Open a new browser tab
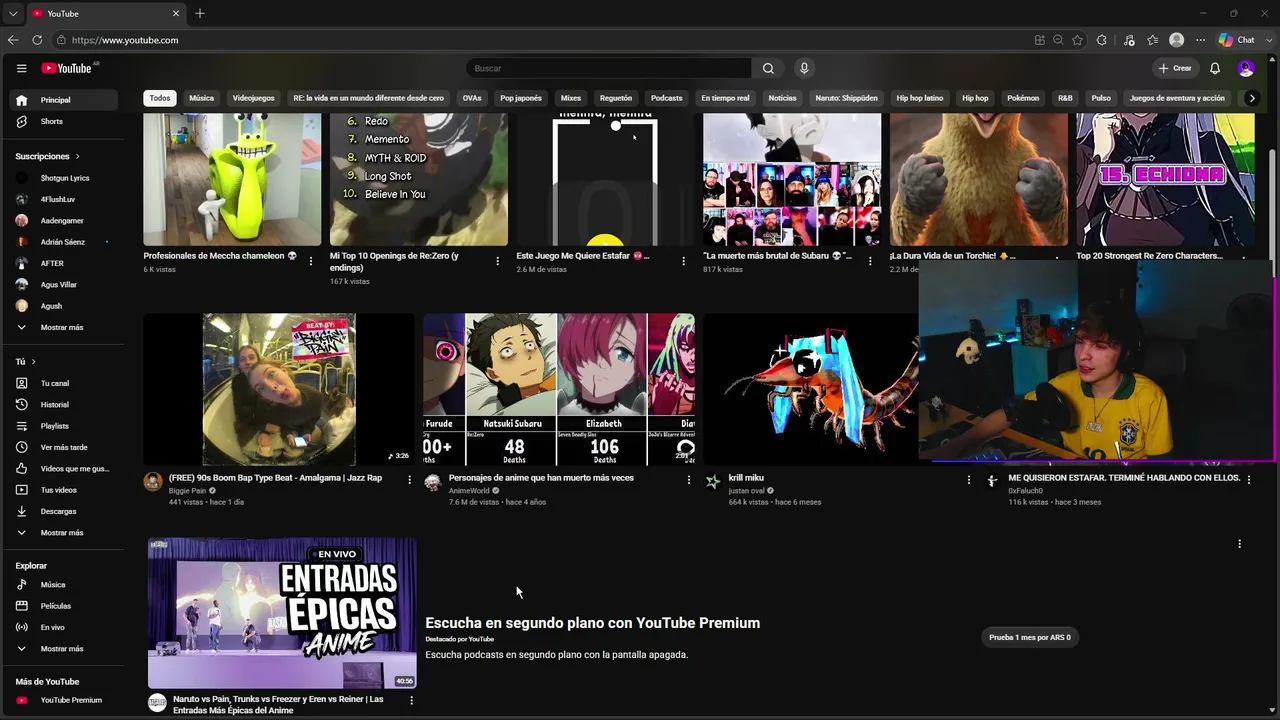The image size is (1280, 720). [200, 13]
